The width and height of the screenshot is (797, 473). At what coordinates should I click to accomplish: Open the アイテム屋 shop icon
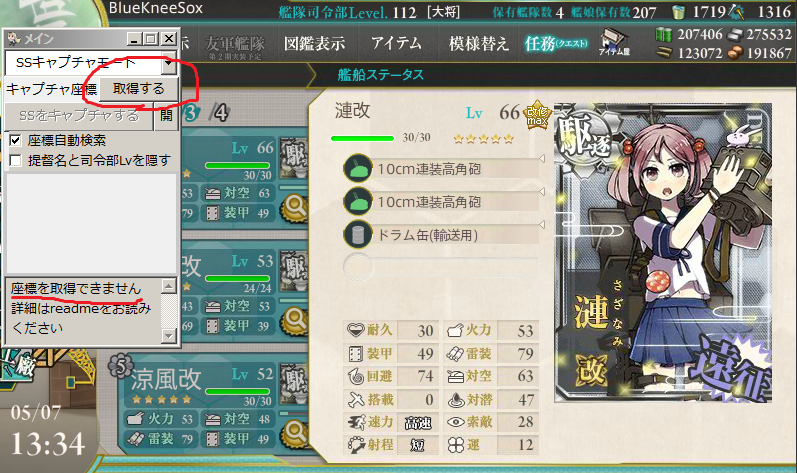pos(614,42)
